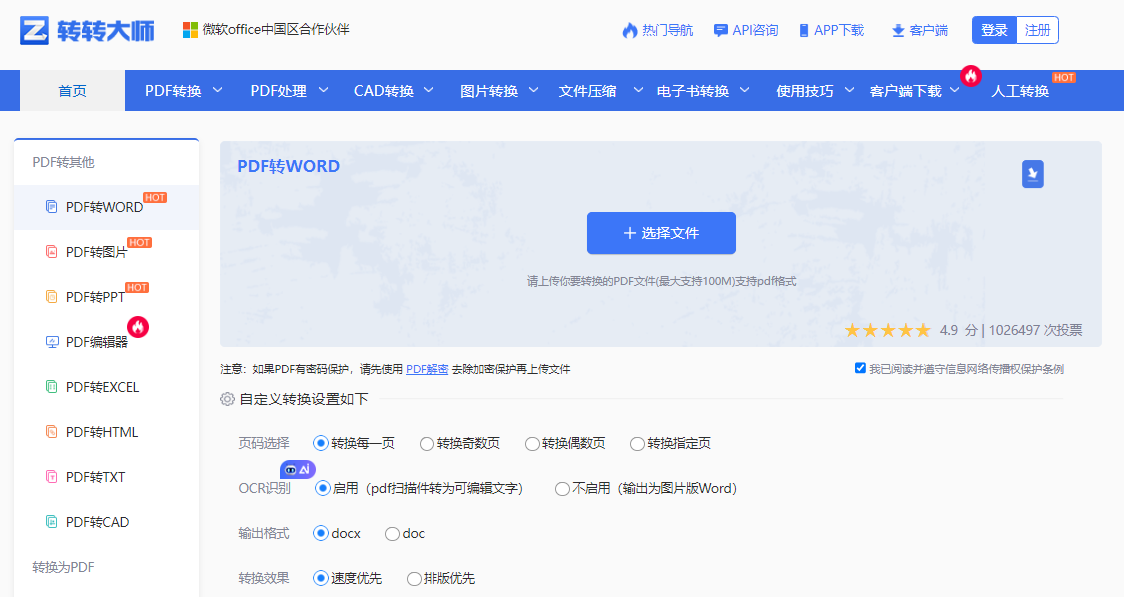Image resolution: width=1124 pixels, height=597 pixels.
Task: Switch to the 首页 tab
Action: tap(71, 90)
